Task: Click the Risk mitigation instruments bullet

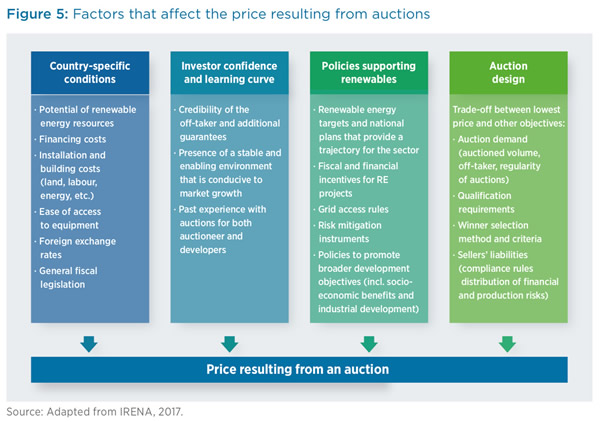Action: click(x=348, y=232)
